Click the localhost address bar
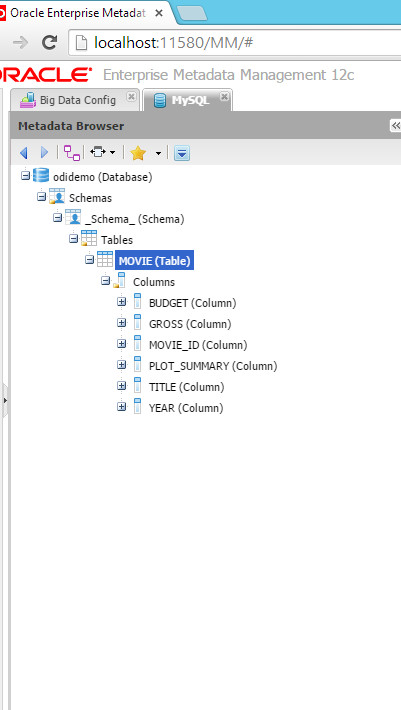This screenshot has height=710, width=401. pos(234,43)
